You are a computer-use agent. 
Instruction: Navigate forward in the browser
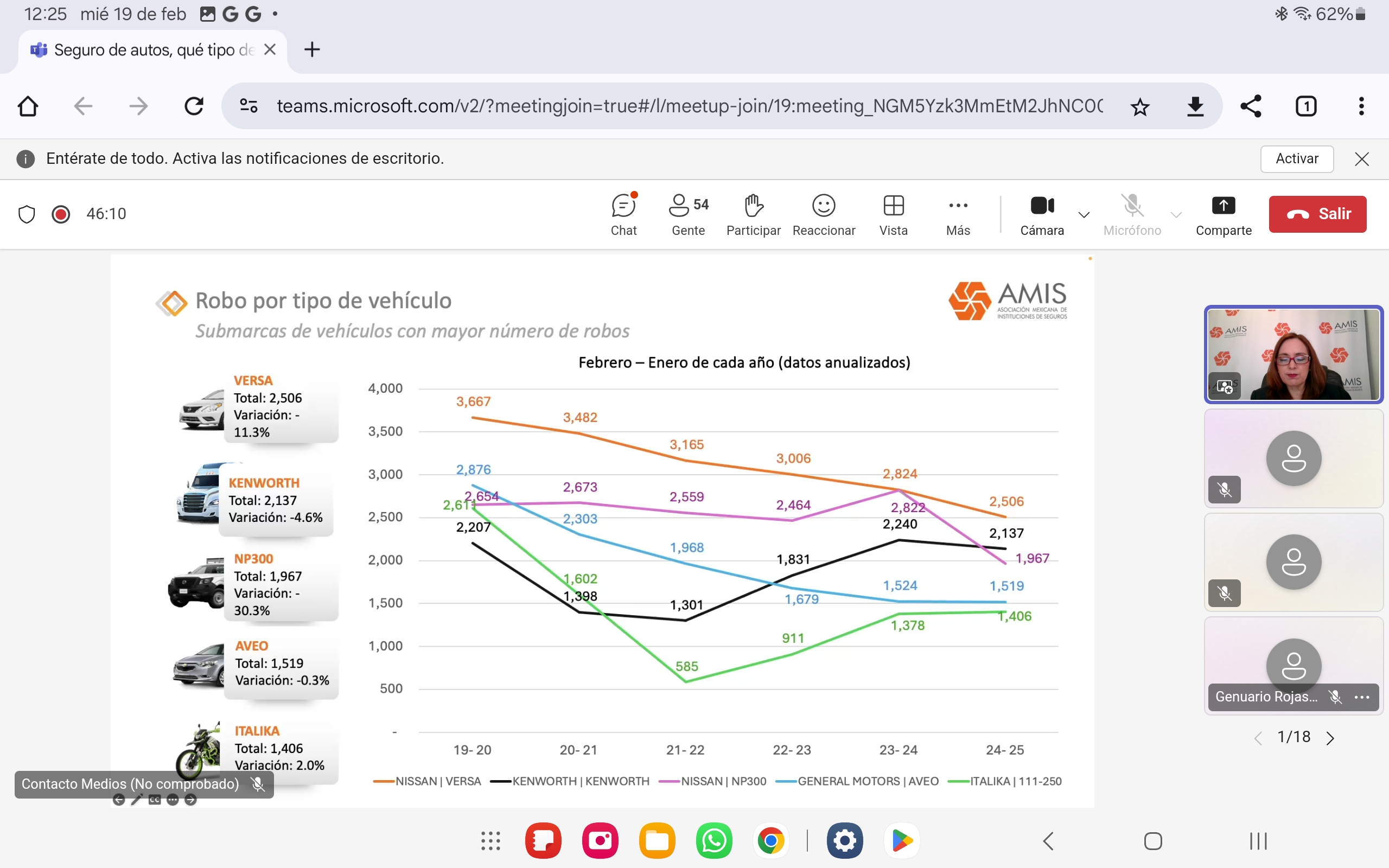tap(138, 106)
